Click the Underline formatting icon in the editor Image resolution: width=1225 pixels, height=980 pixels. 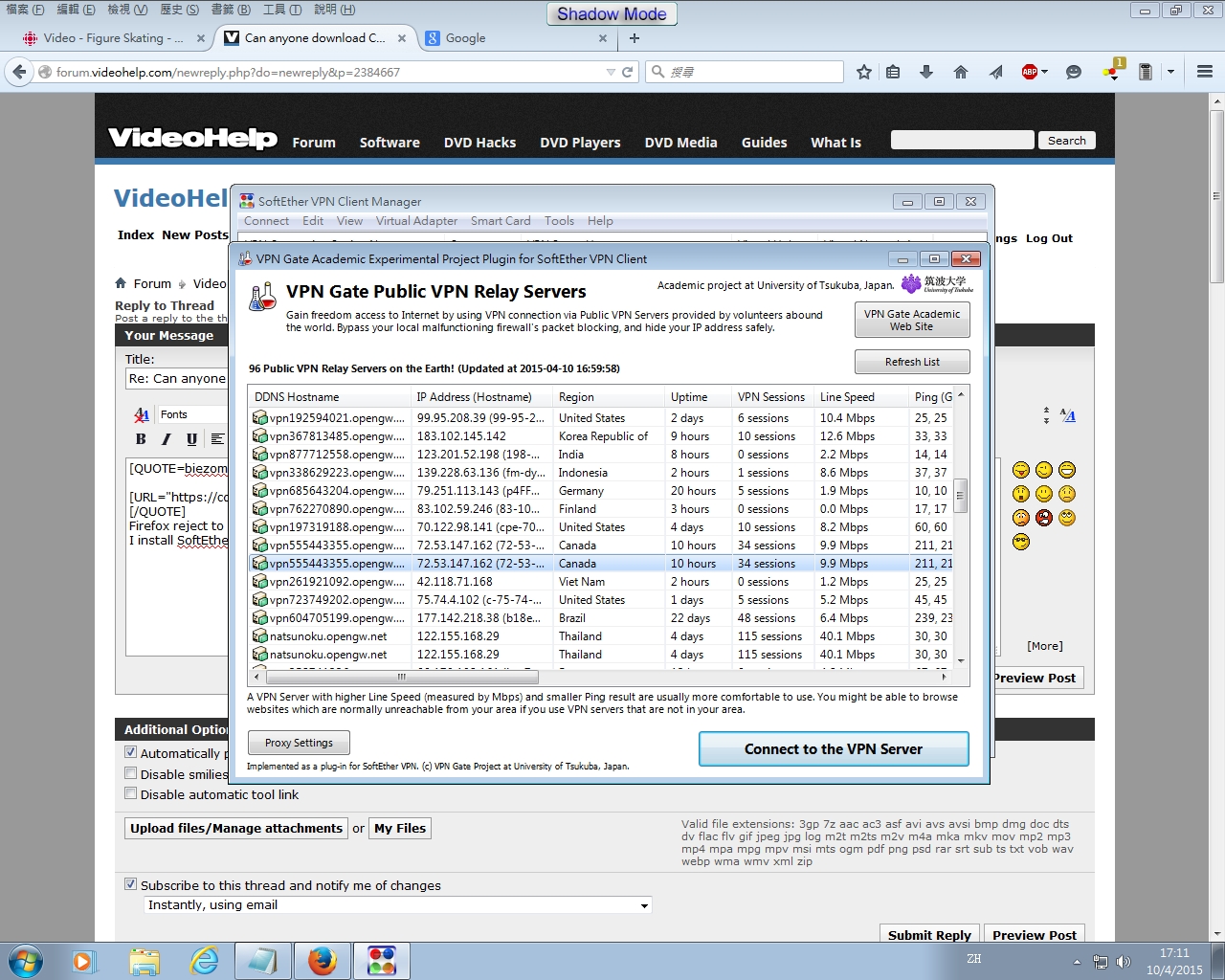[x=191, y=439]
